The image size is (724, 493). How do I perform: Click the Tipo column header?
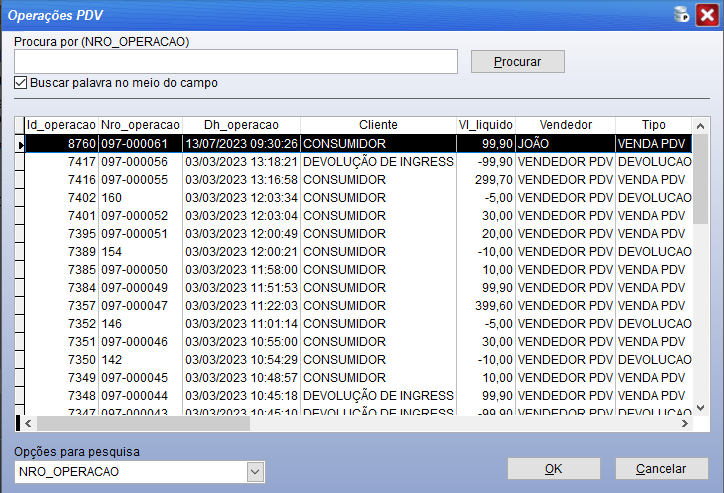click(x=653, y=125)
